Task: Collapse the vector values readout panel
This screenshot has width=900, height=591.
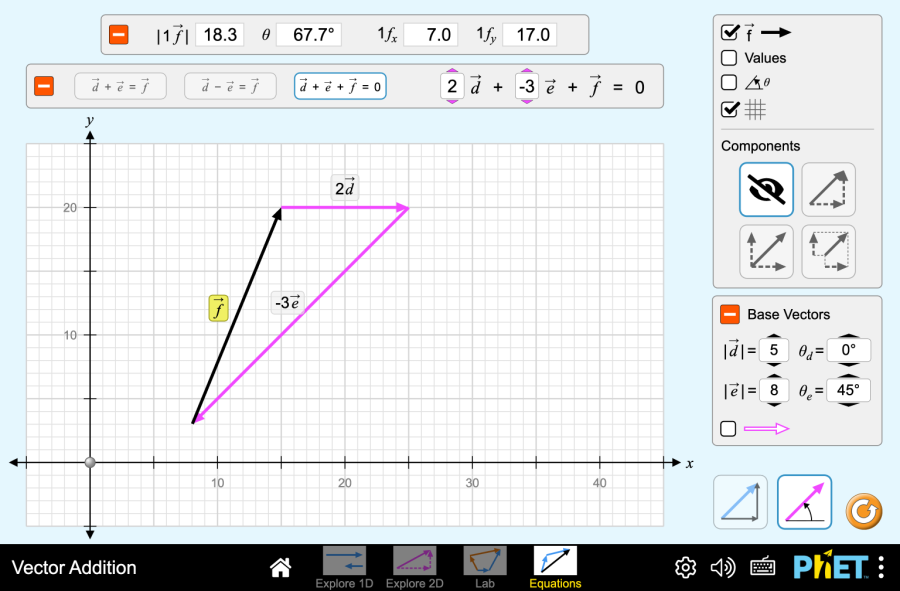Action: (x=118, y=35)
